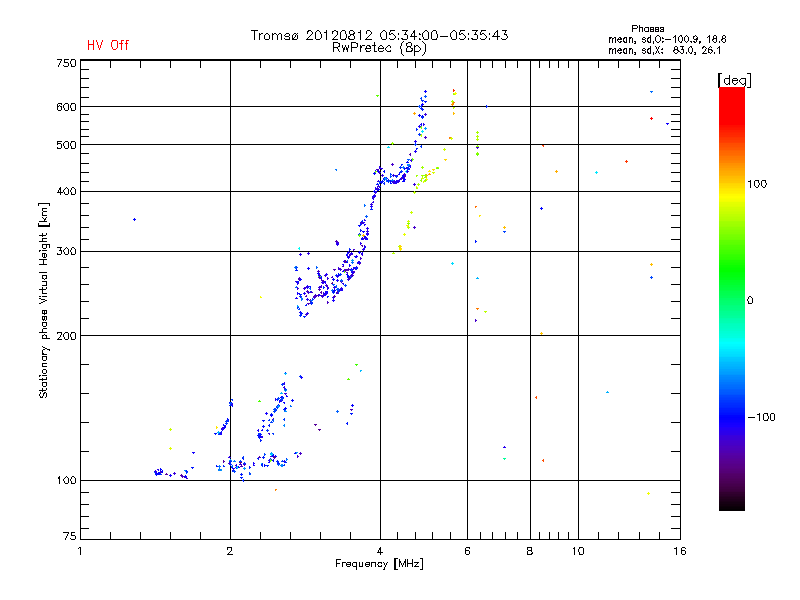Click the colorbar tick label '100'
Image resolution: width=800 pixels, height=600 pixels.
(757, 184)
